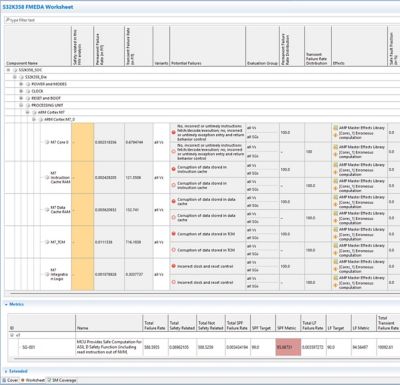Click the red highlighted SPF Metric cell

pyautogui.click(x=288, y=347)
